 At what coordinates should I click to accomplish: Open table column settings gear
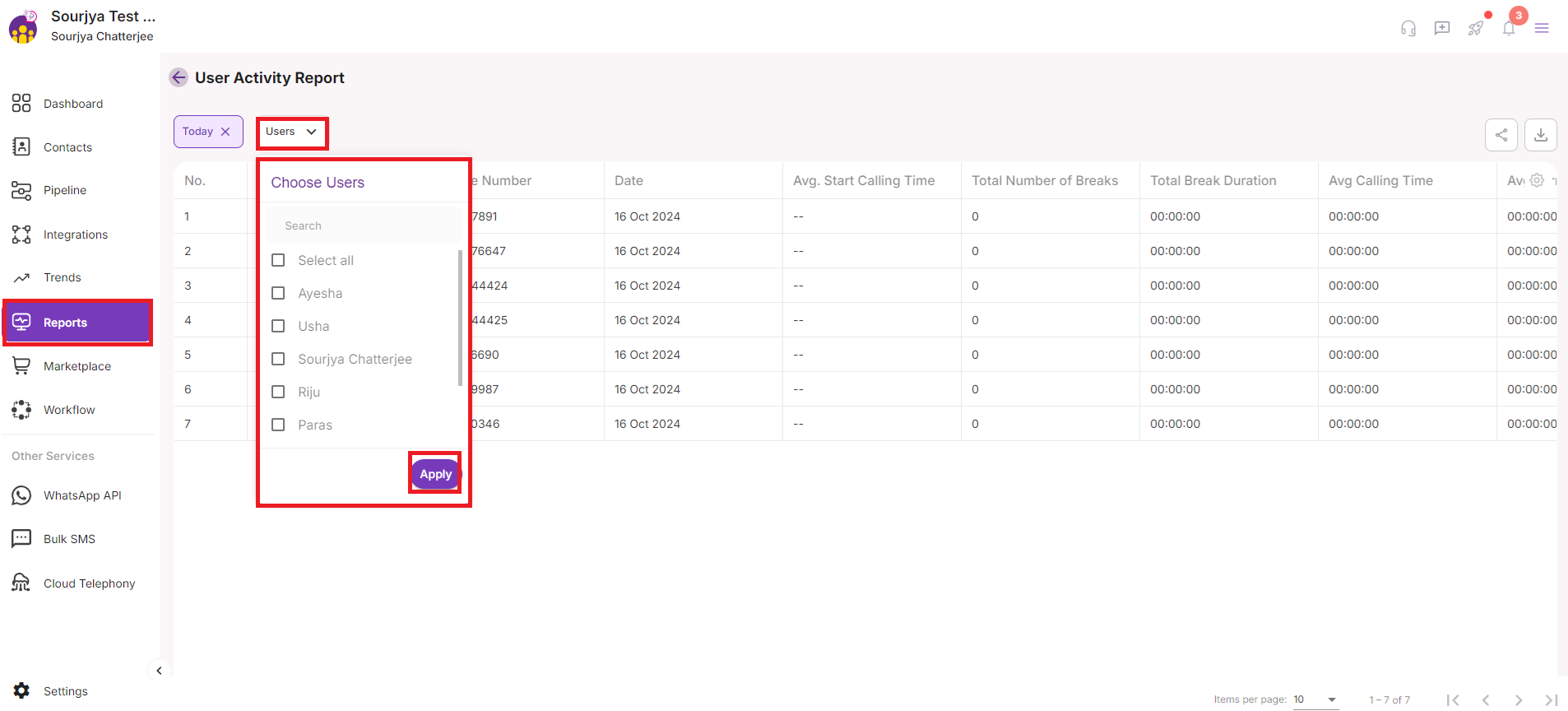1537,180
